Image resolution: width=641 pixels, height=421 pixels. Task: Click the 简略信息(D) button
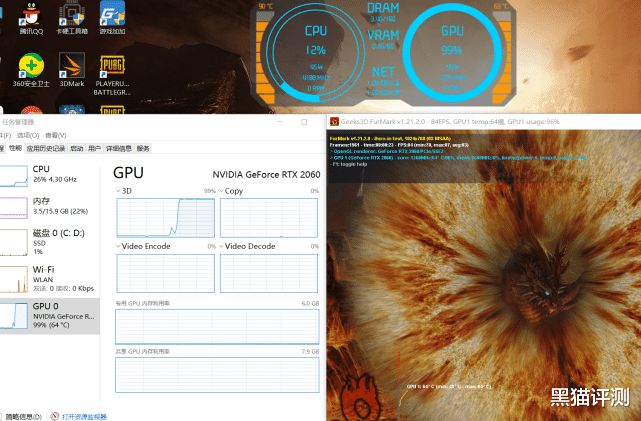tap(22, 417)
